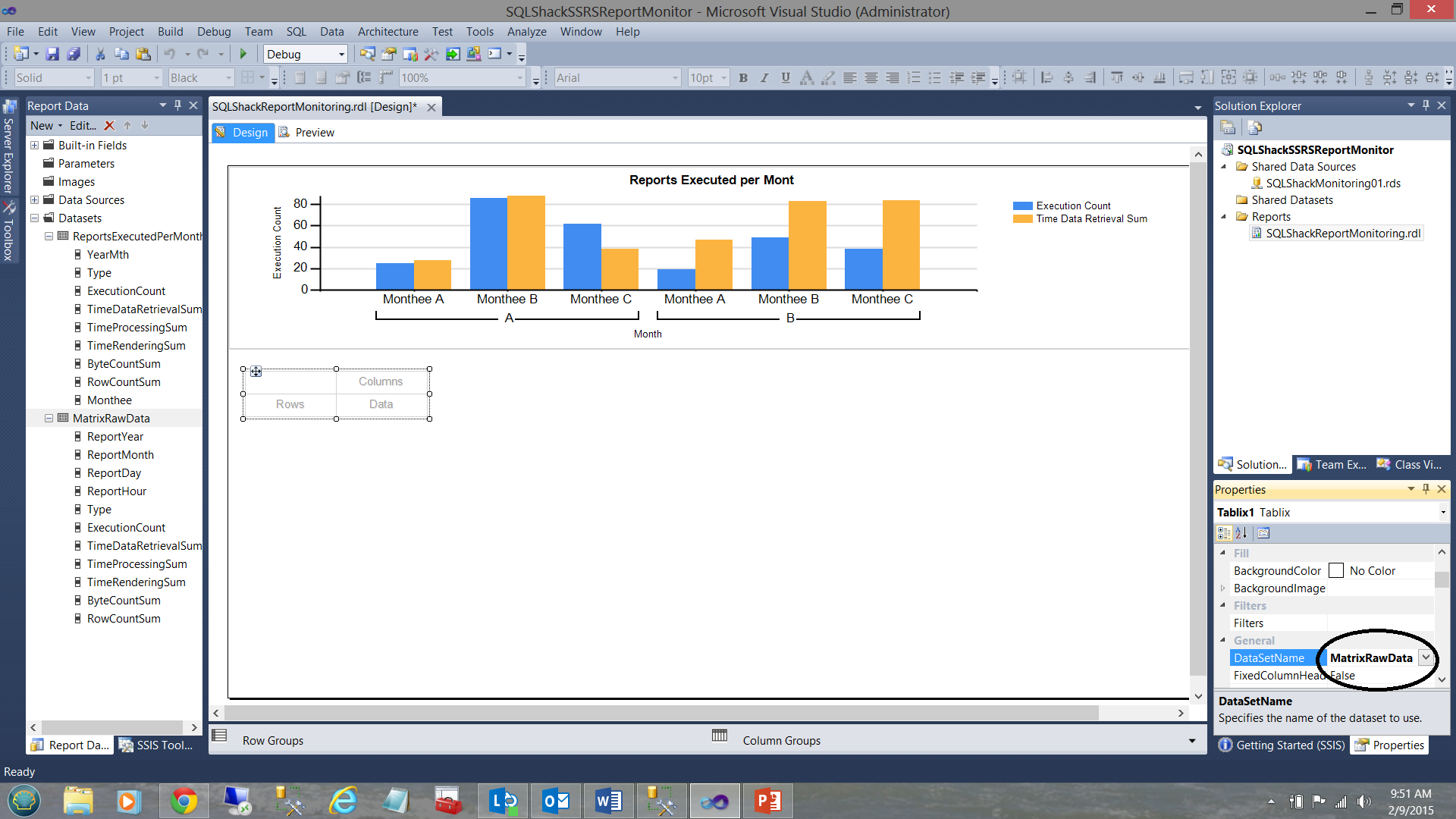Launch PowerPoint from the taskbar
Viewport: 1456px width, 819px height.
point(767,801)
